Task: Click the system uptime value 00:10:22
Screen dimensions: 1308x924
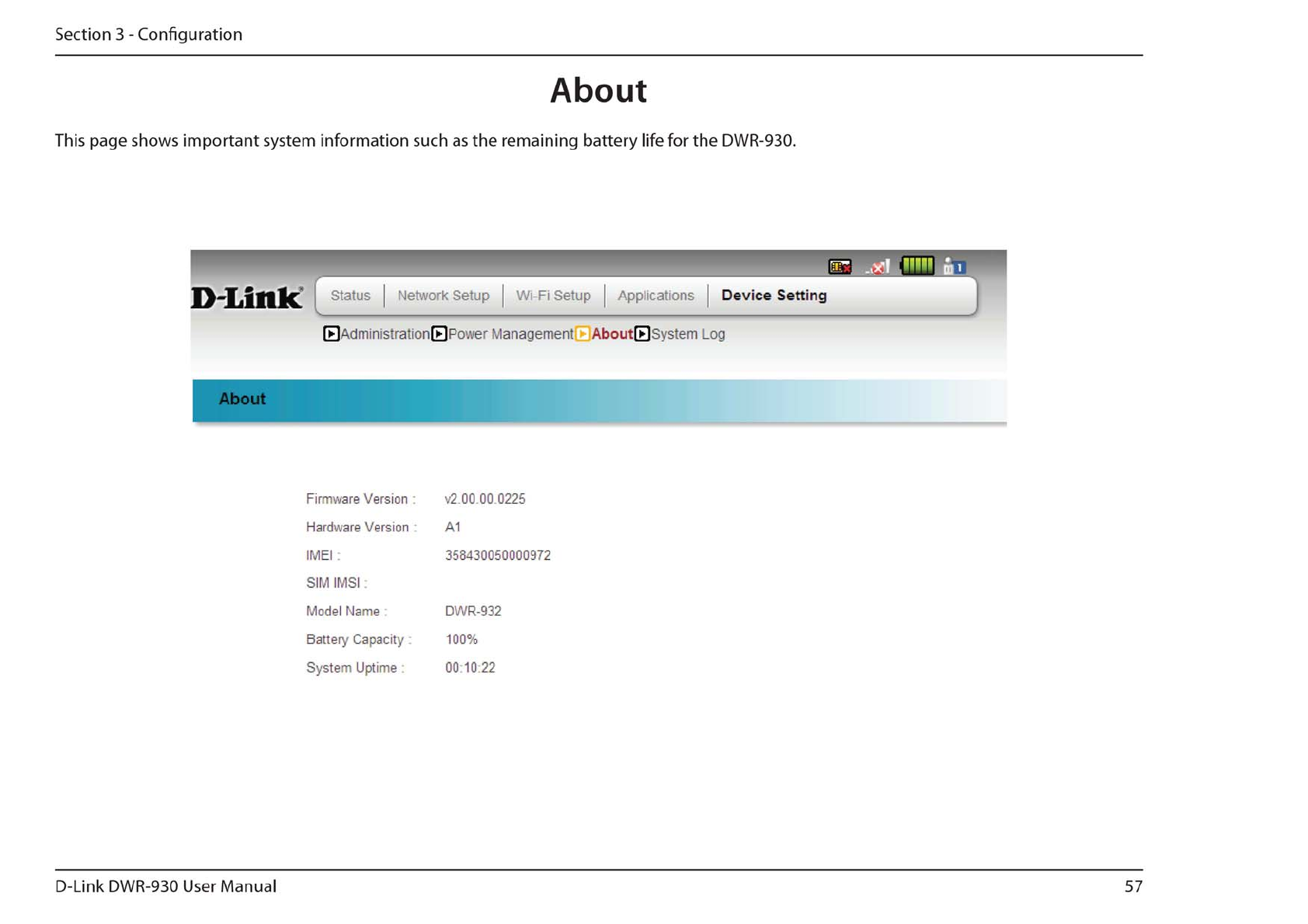Action: [470, 668]
